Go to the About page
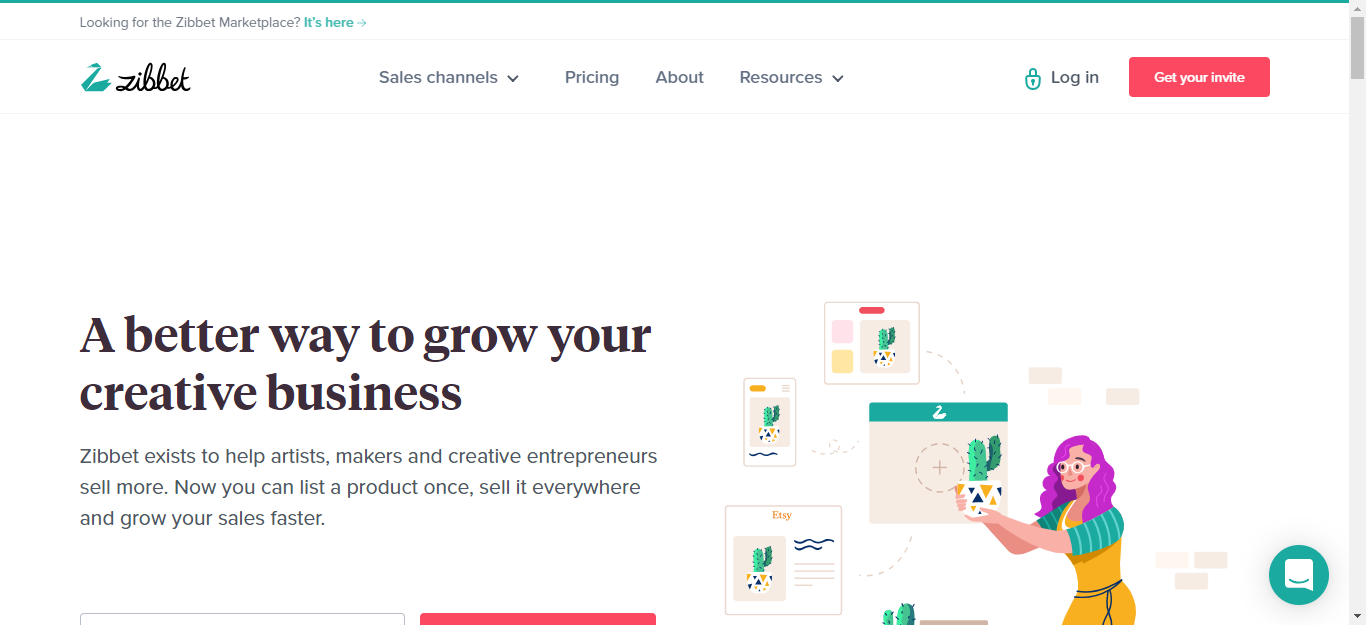1366x625 pixels. [x=680, y=77]
